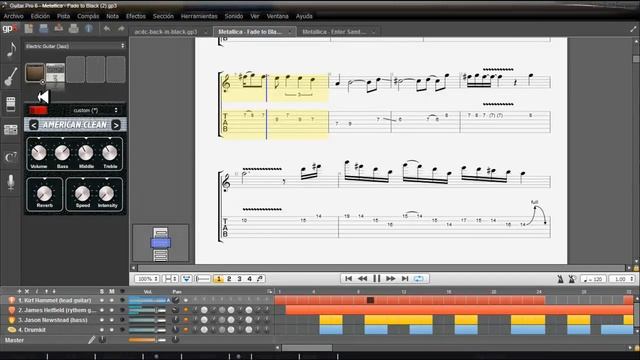The image size is (640, 360).
Task: Open the Archivo menu
Action: 13,16
